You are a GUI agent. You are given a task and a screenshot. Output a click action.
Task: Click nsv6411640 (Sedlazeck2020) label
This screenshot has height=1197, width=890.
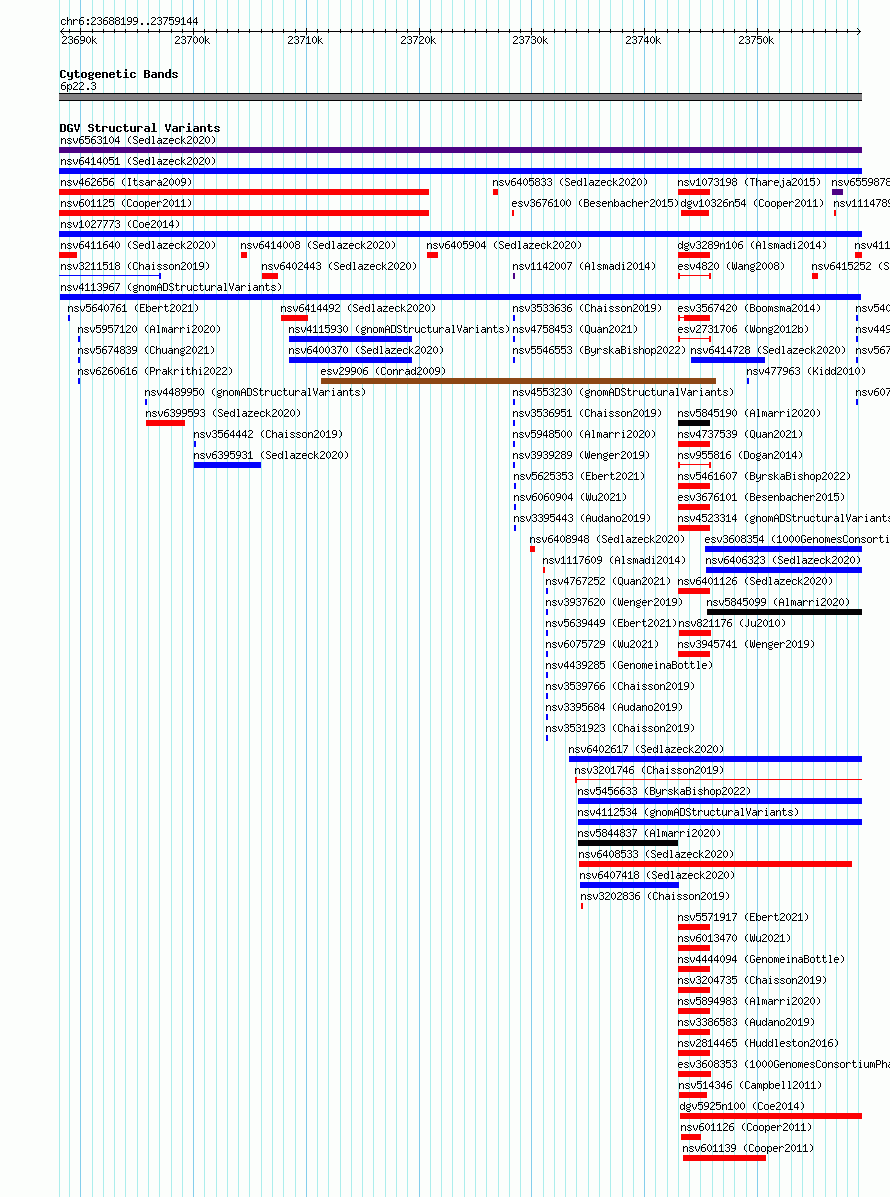coord(138,245)
